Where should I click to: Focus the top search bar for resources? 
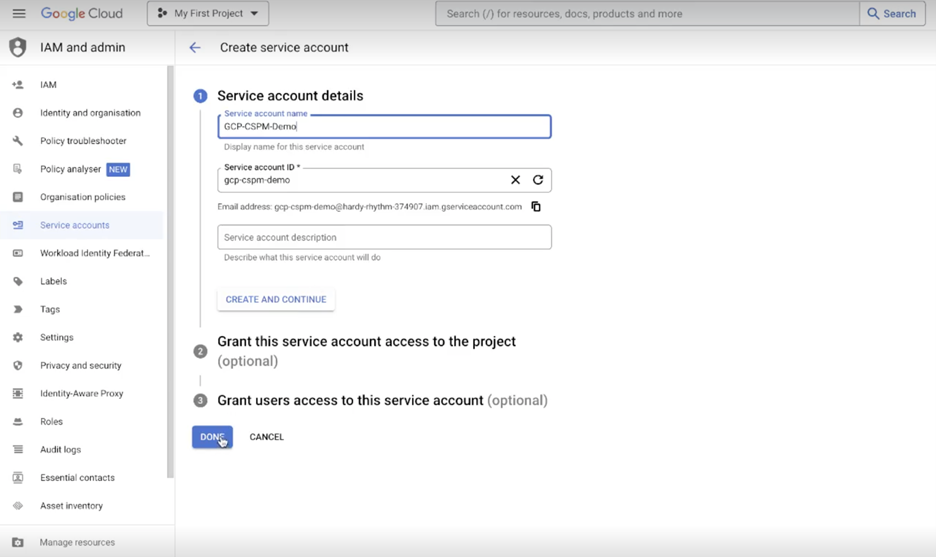[x=646, y=14]
